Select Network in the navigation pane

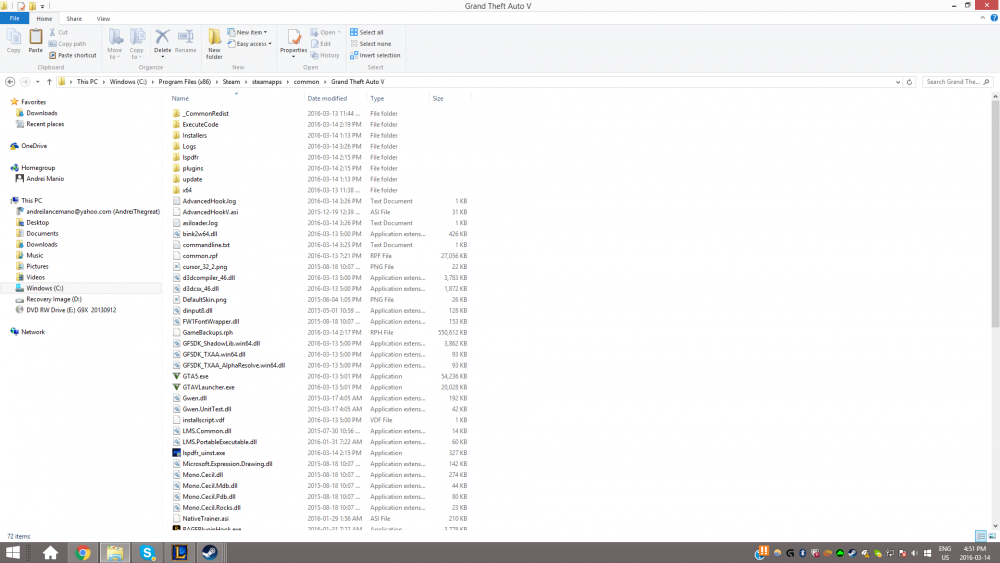pyautogui.click(x=33, y=332)
